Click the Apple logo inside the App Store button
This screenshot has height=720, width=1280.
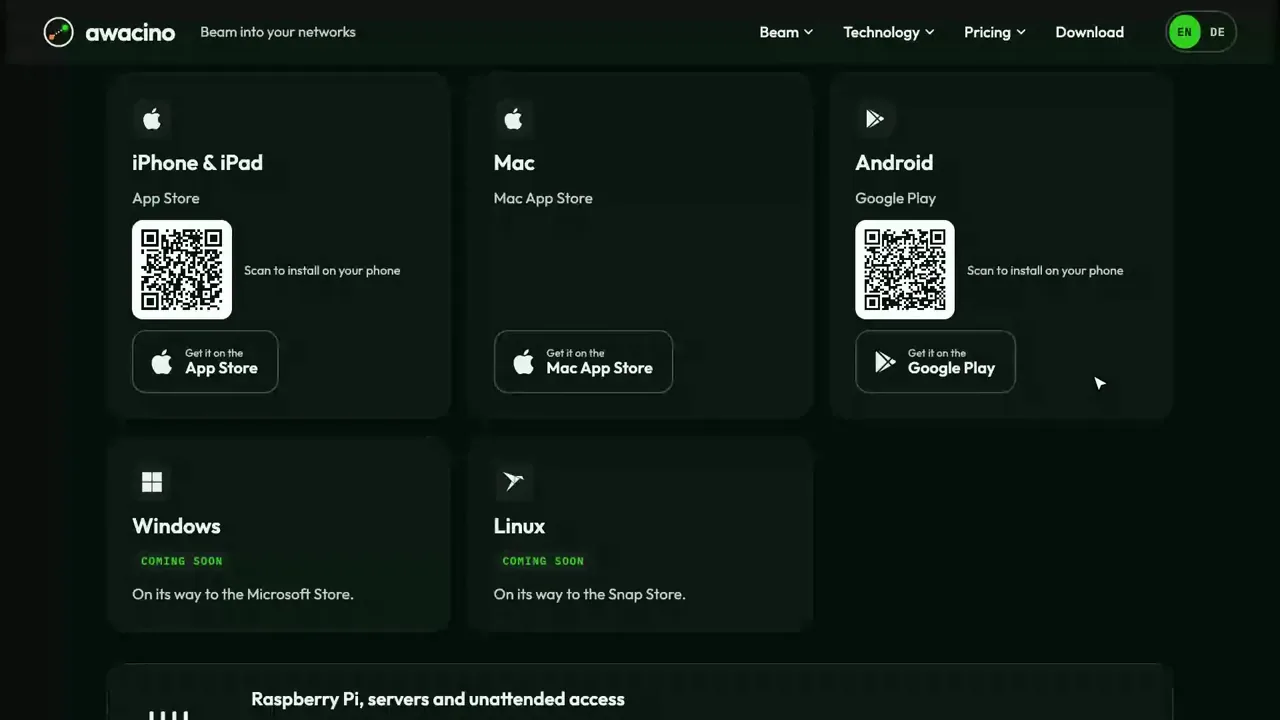tap(162, 362)
